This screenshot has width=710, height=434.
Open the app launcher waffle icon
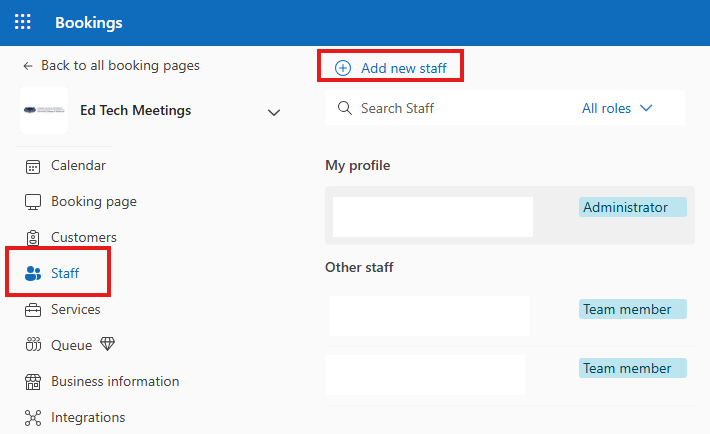[22, 22]
